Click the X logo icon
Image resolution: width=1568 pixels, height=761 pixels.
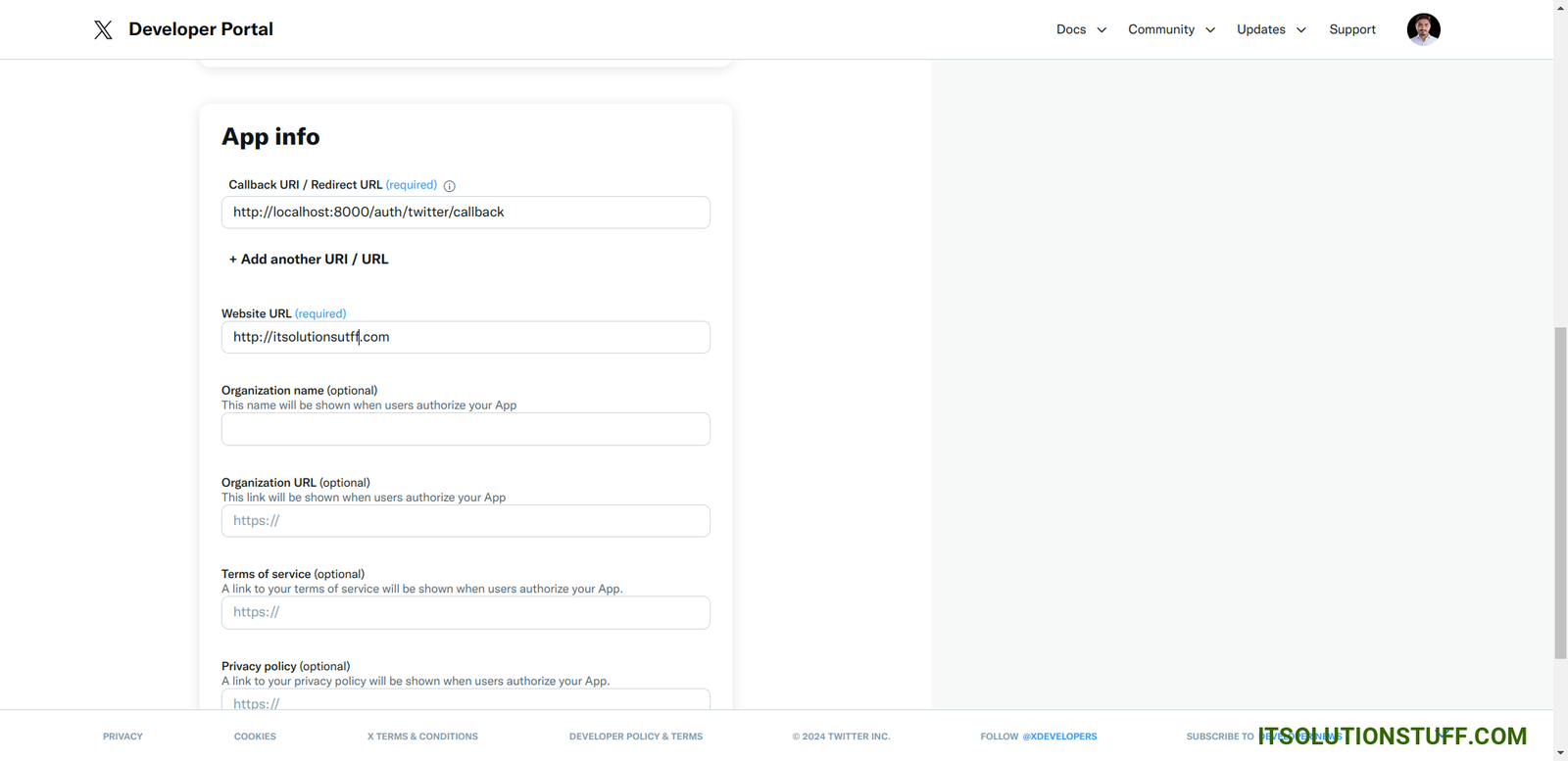click(103, 29)
